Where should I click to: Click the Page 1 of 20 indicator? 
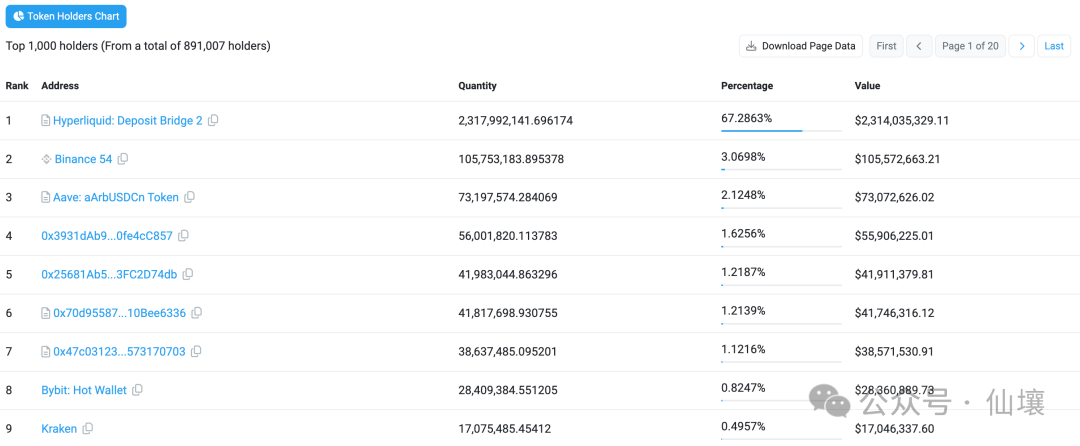point(970,46)
